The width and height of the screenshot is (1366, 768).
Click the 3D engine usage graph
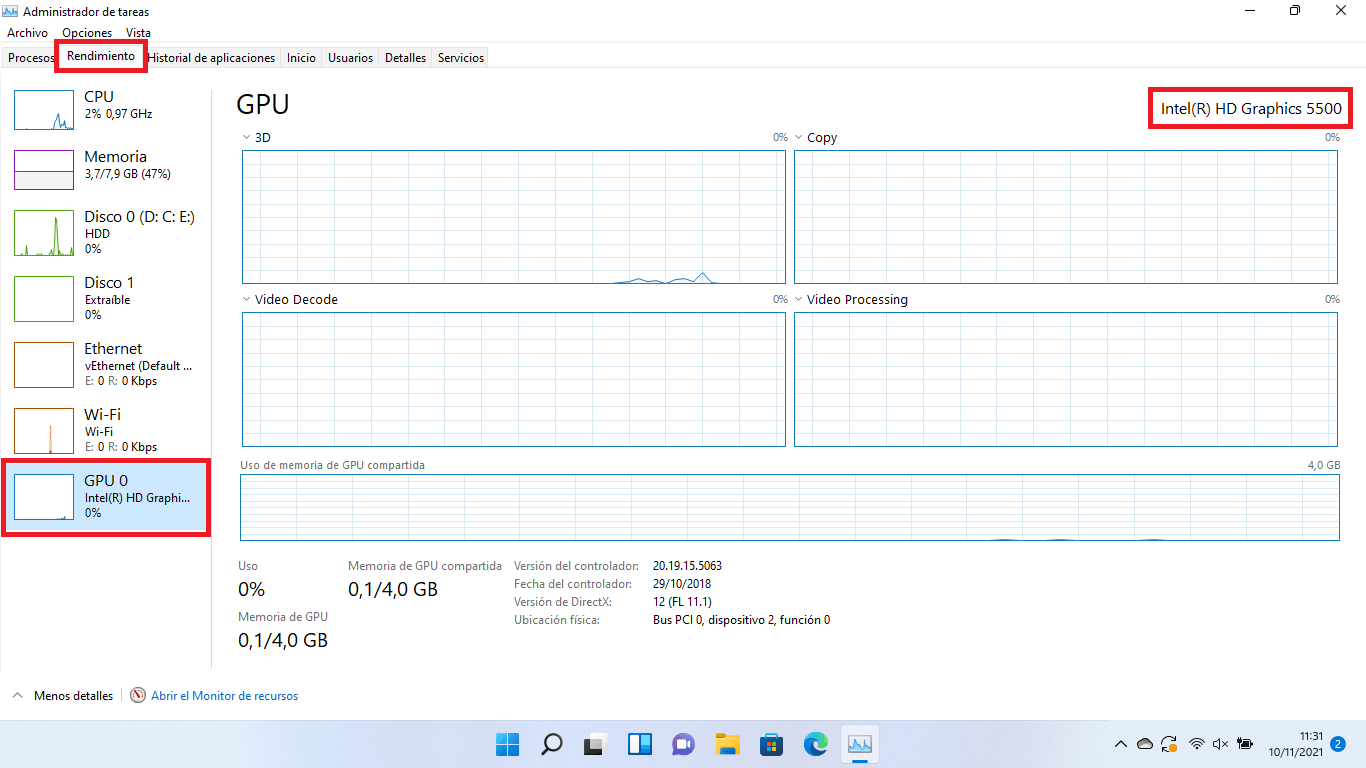[x=514, y=217]
